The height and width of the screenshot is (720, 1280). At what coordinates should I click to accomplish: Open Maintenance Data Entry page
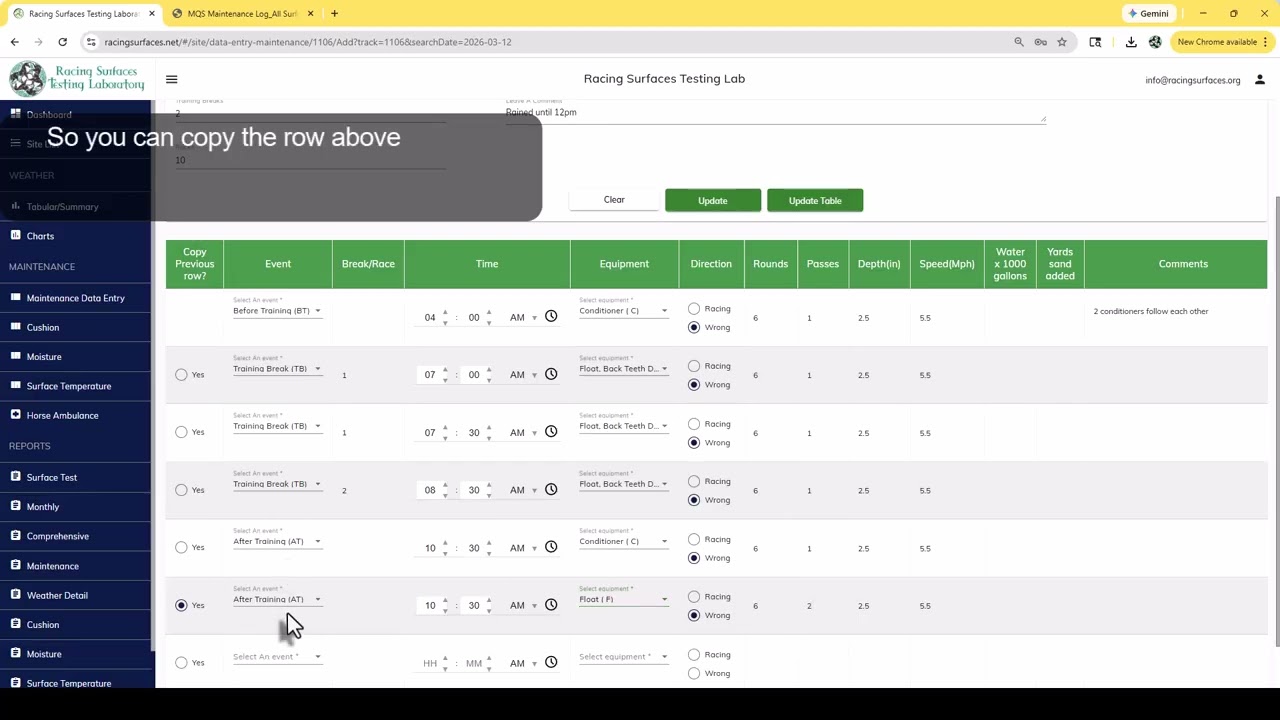pos(75,298)
